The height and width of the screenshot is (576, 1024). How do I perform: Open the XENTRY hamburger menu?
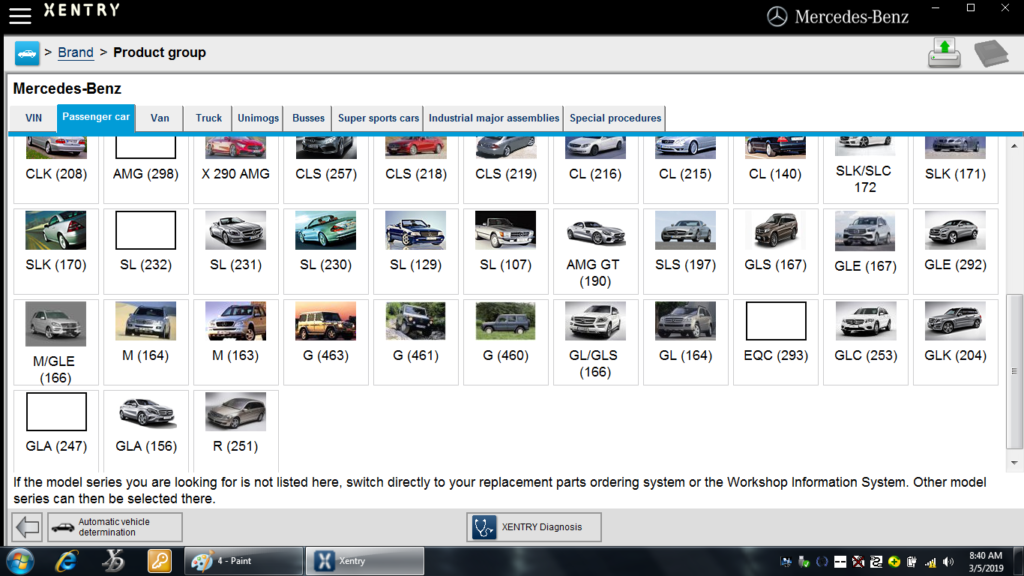pyautogui.click(x=20, y=16)
